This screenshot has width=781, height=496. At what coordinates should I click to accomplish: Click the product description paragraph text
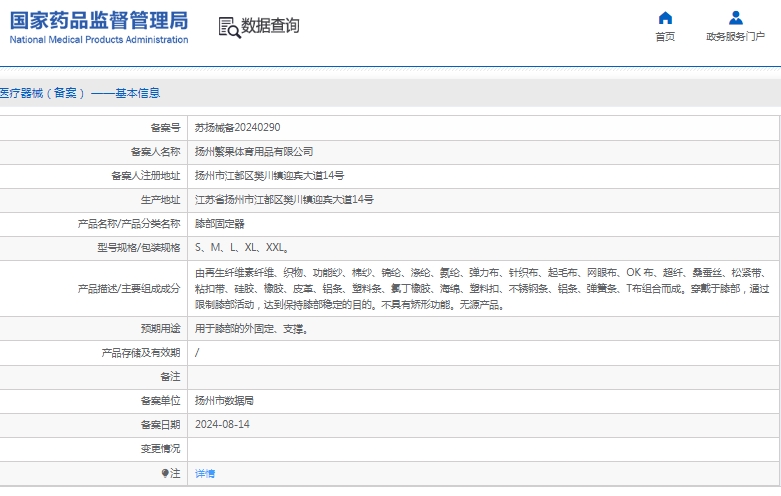[x=482, y=288]
